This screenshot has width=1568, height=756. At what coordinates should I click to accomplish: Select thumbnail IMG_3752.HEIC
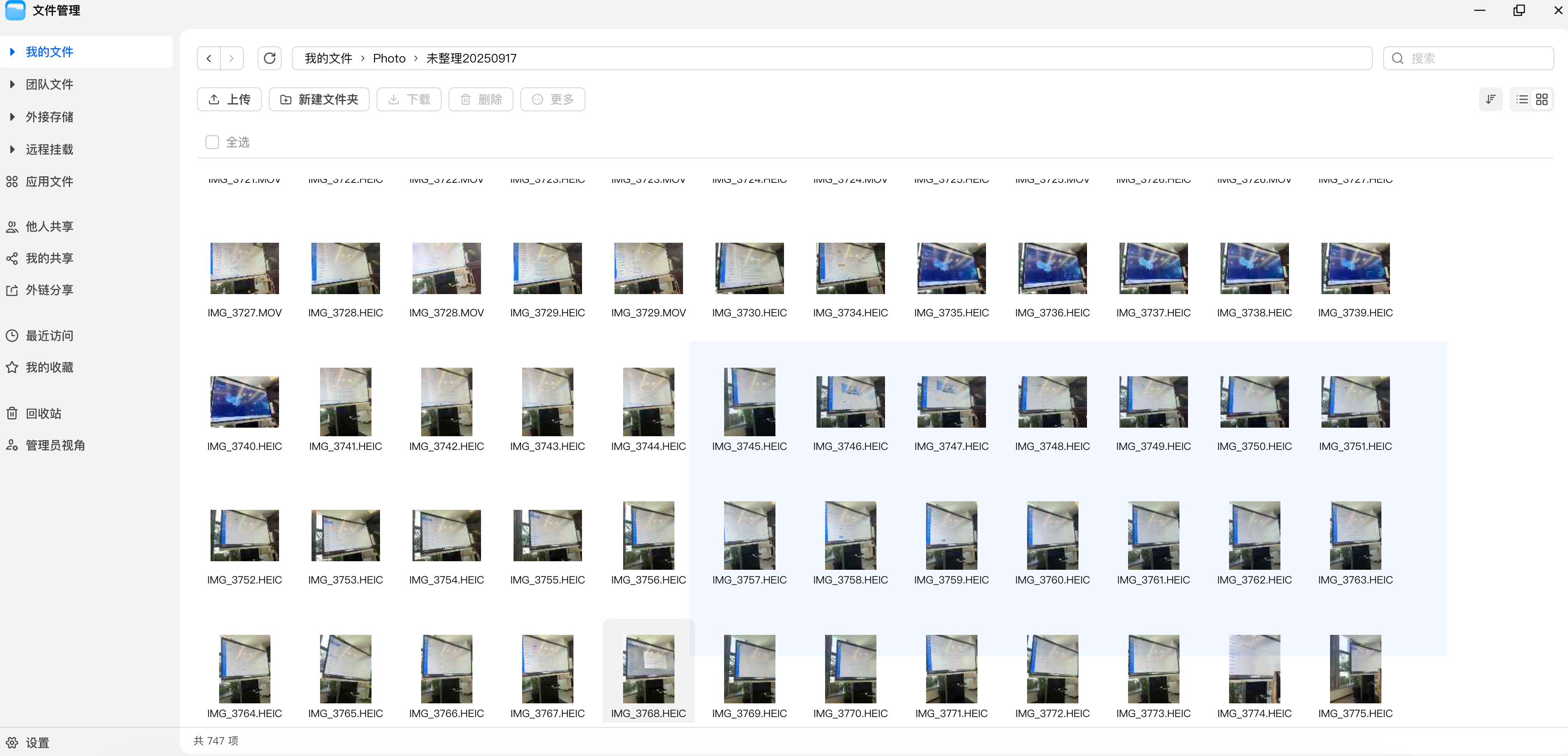pos(245,536)
